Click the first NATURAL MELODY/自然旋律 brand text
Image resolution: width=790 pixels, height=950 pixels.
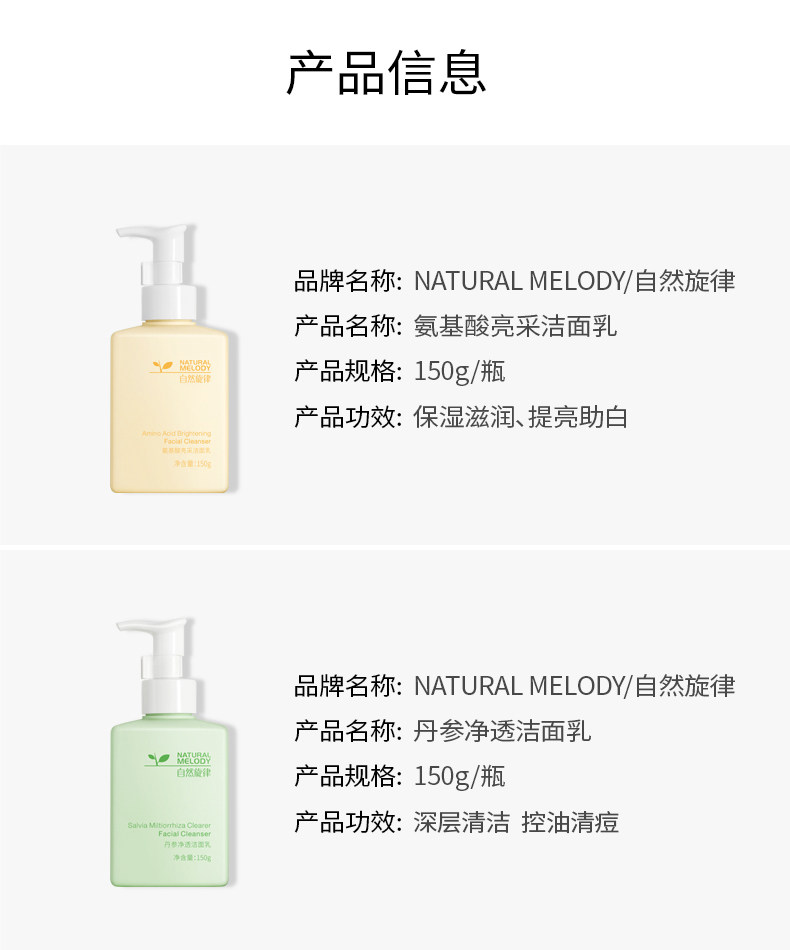[574, 281]
